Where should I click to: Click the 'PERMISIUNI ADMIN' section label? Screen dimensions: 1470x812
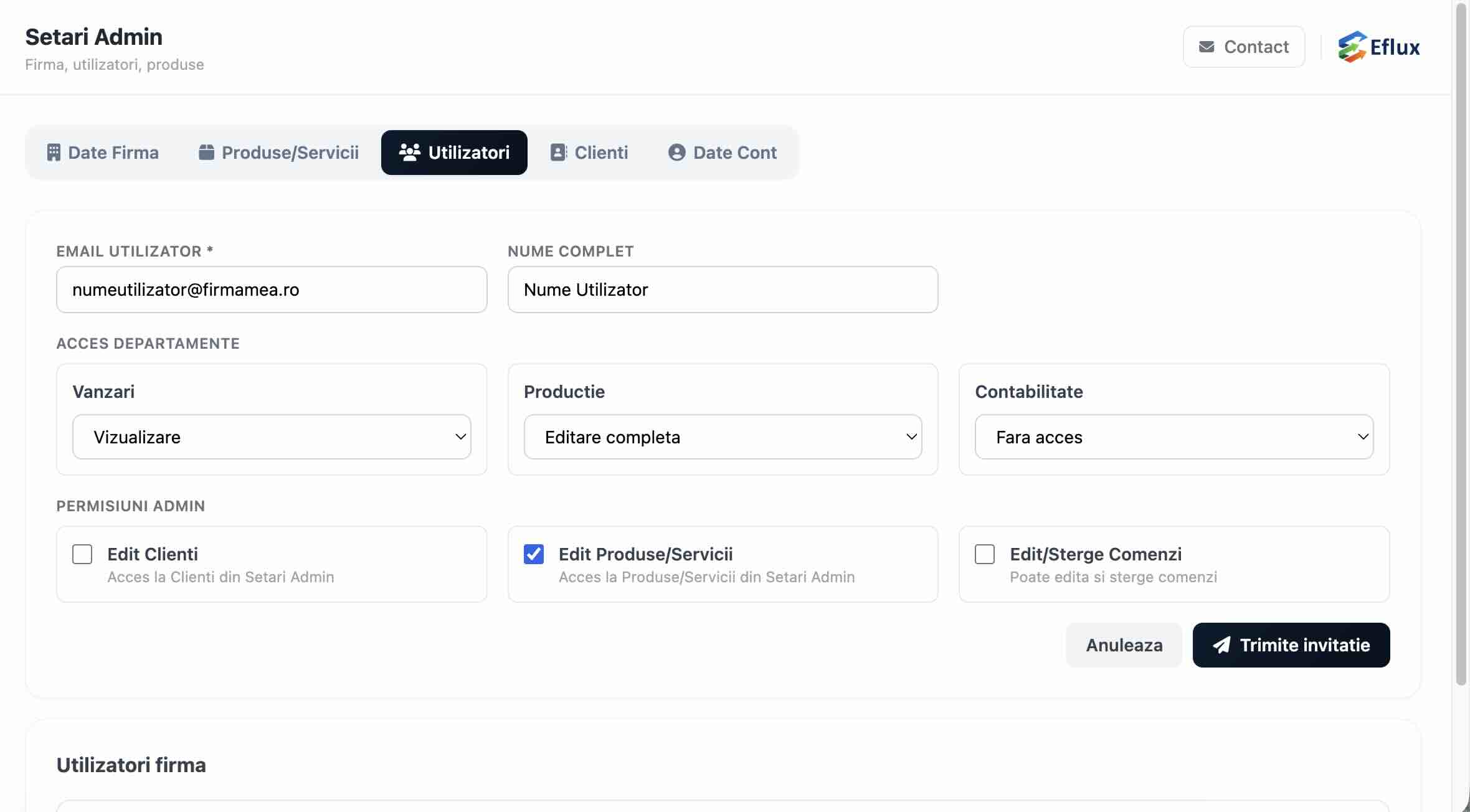coord(131,506)
